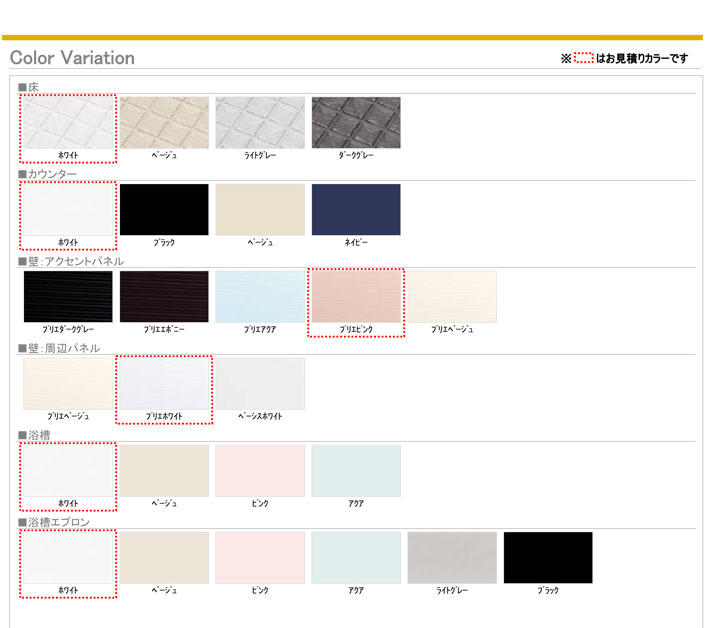
Task: Choose the beige accent panel swatch
Action: [x=452, y=297]
